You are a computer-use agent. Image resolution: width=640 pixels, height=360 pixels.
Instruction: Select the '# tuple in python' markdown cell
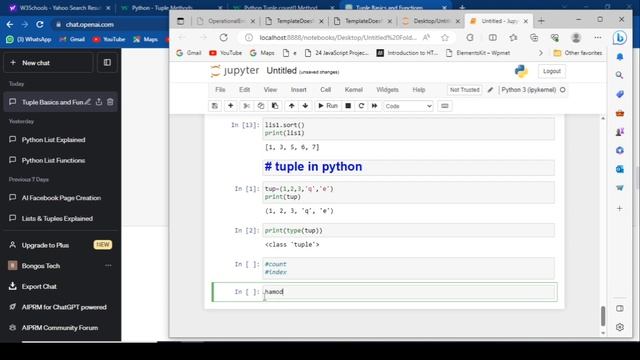pos(409,167)
